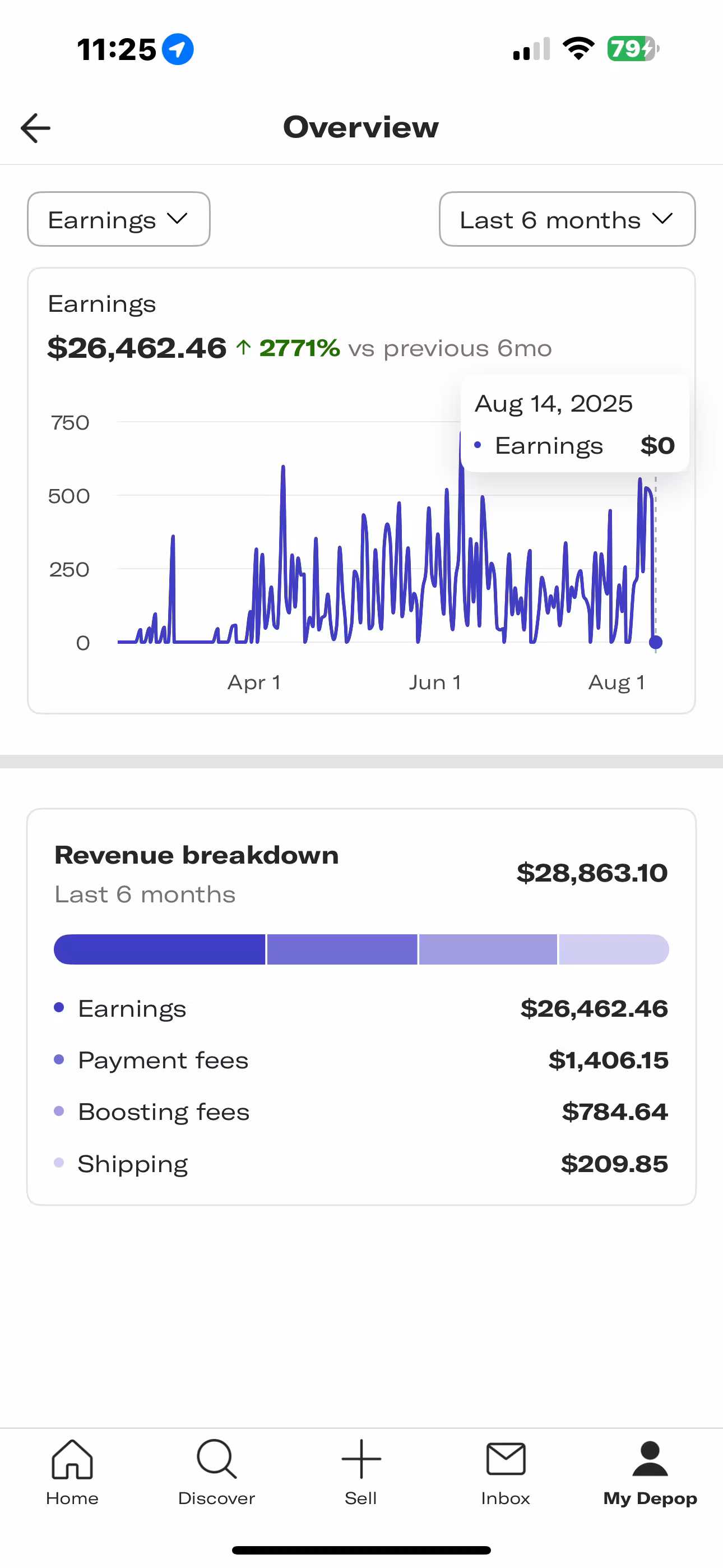Open the Discover search icon
Screen dimensions: 723x1568
(216, 1460)
